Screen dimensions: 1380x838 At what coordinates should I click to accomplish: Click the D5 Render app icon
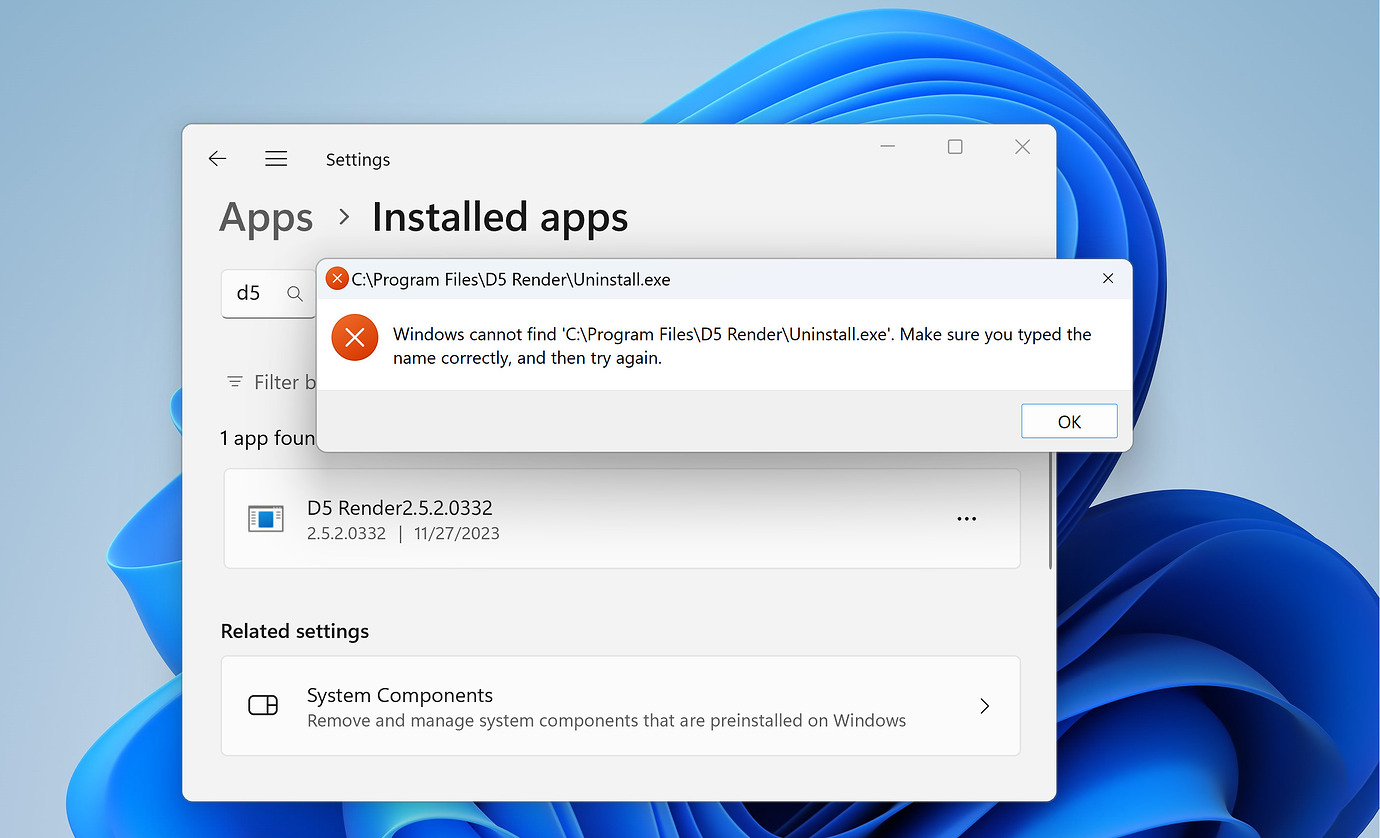pyautogui.click(x=266, y=519)
